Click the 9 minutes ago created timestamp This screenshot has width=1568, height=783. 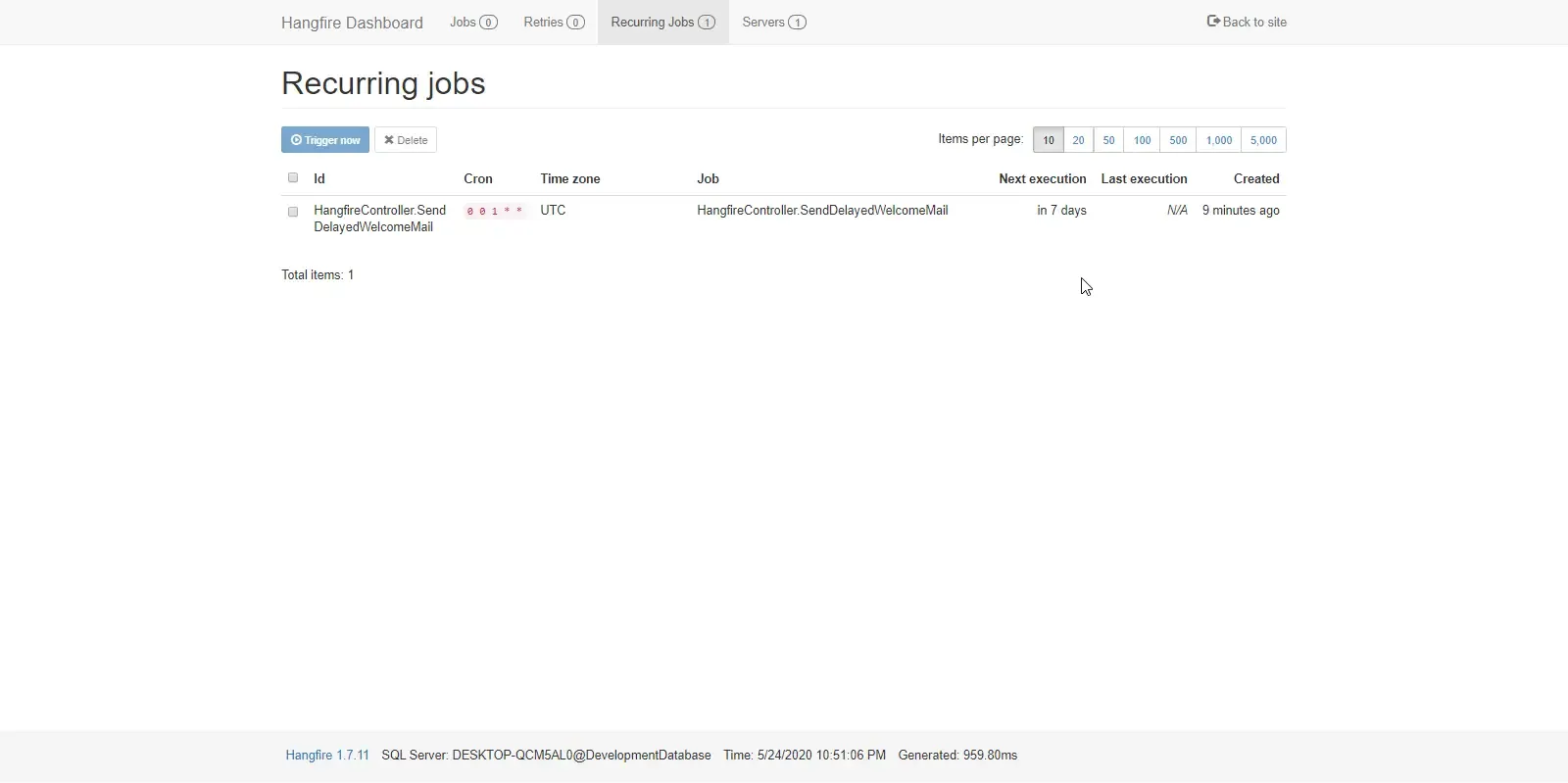(x=1241, y=211)
